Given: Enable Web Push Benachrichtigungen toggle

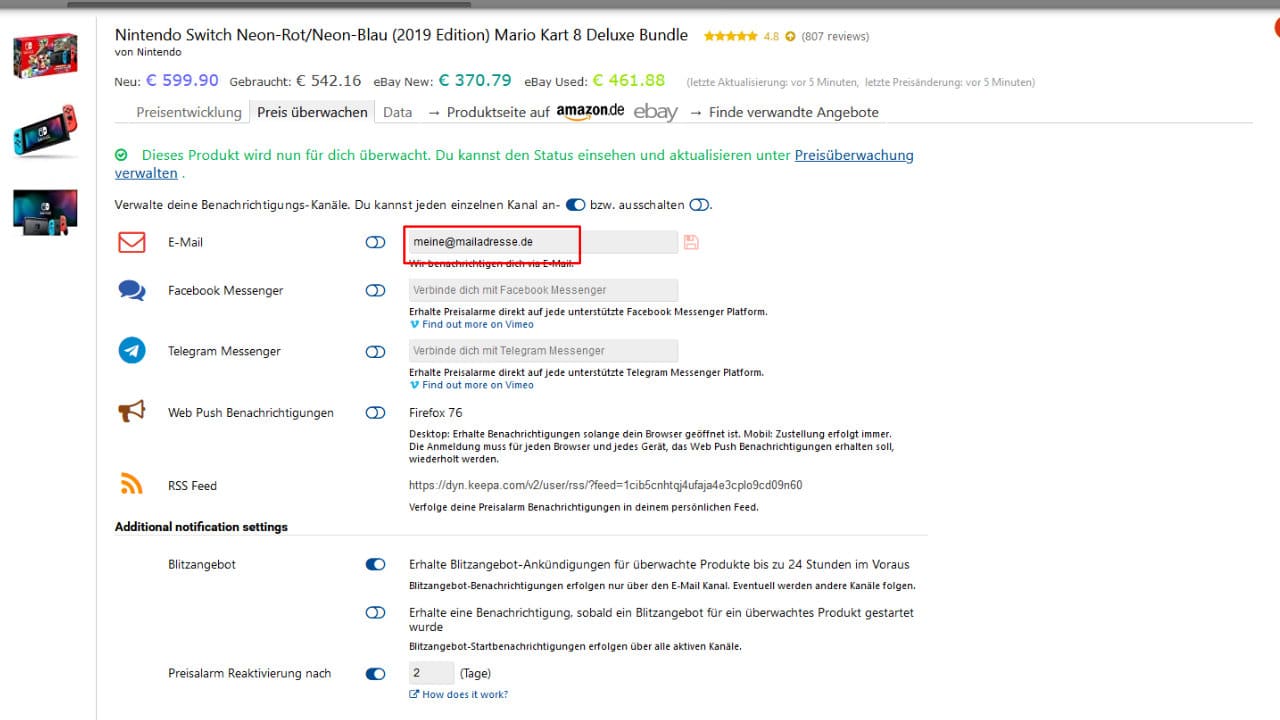Looking at the screenshot, I should tap(375, 412).
